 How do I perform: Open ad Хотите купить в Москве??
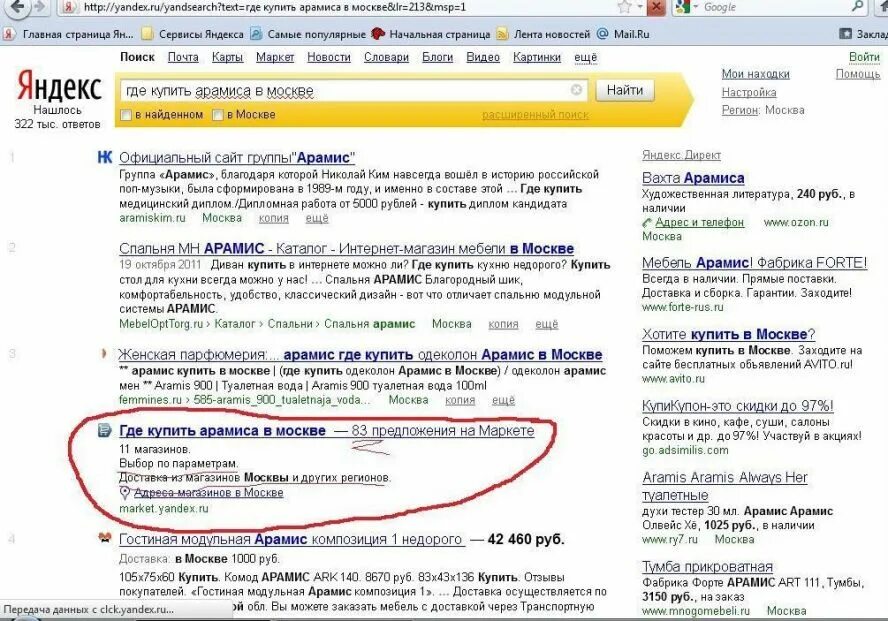[x=728, y=335]
